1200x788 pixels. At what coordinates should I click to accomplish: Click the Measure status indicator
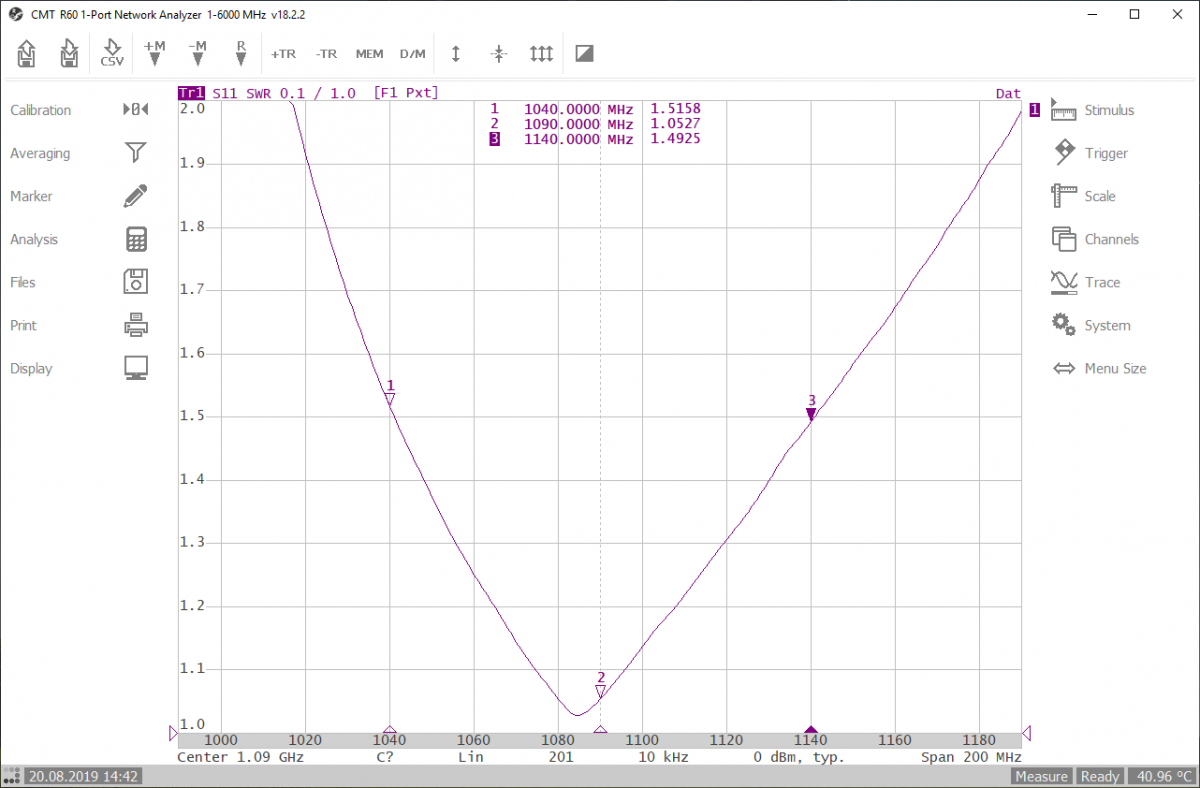tap(1041, 776)
